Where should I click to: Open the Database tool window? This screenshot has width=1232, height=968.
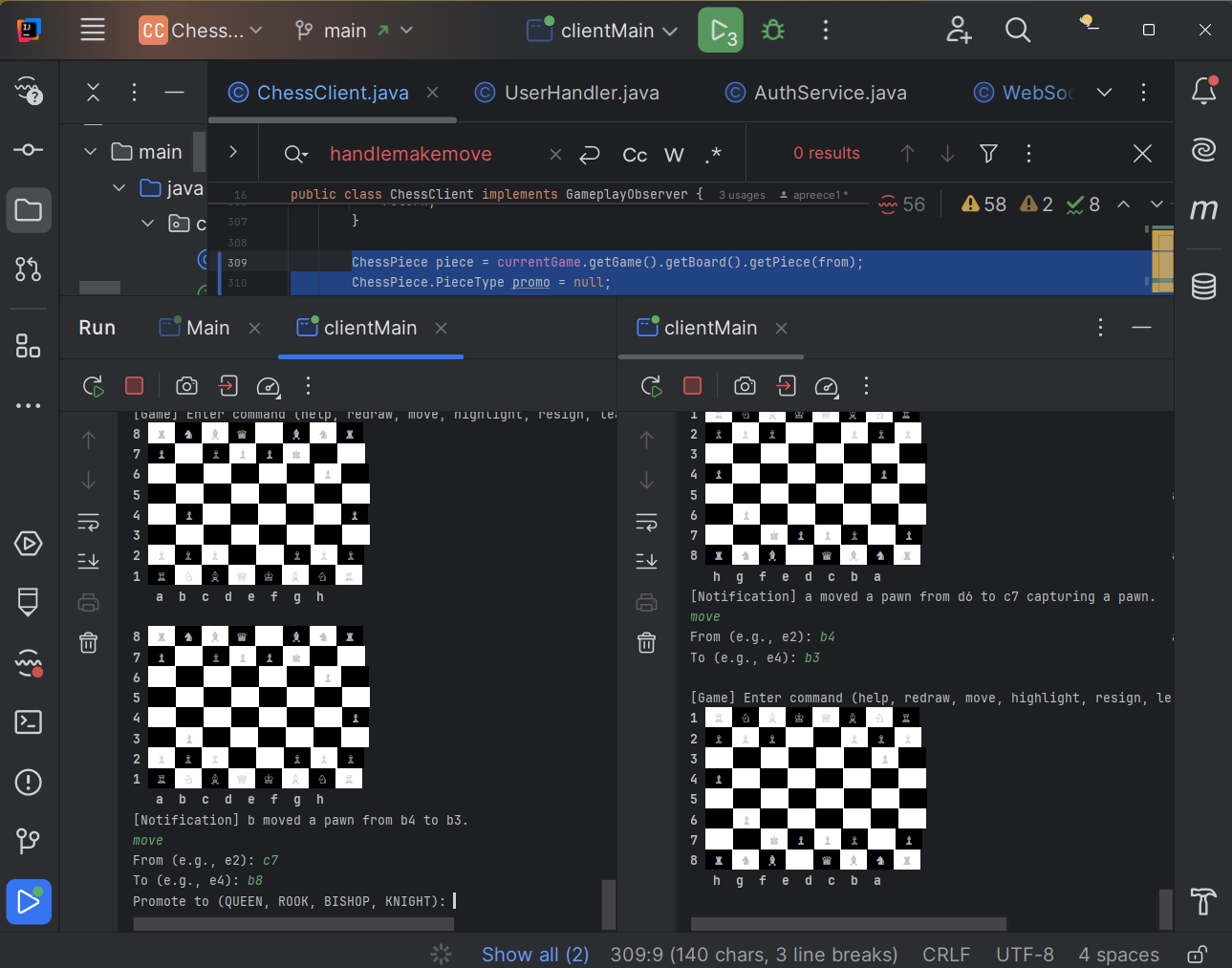(x=1203, y=286)
